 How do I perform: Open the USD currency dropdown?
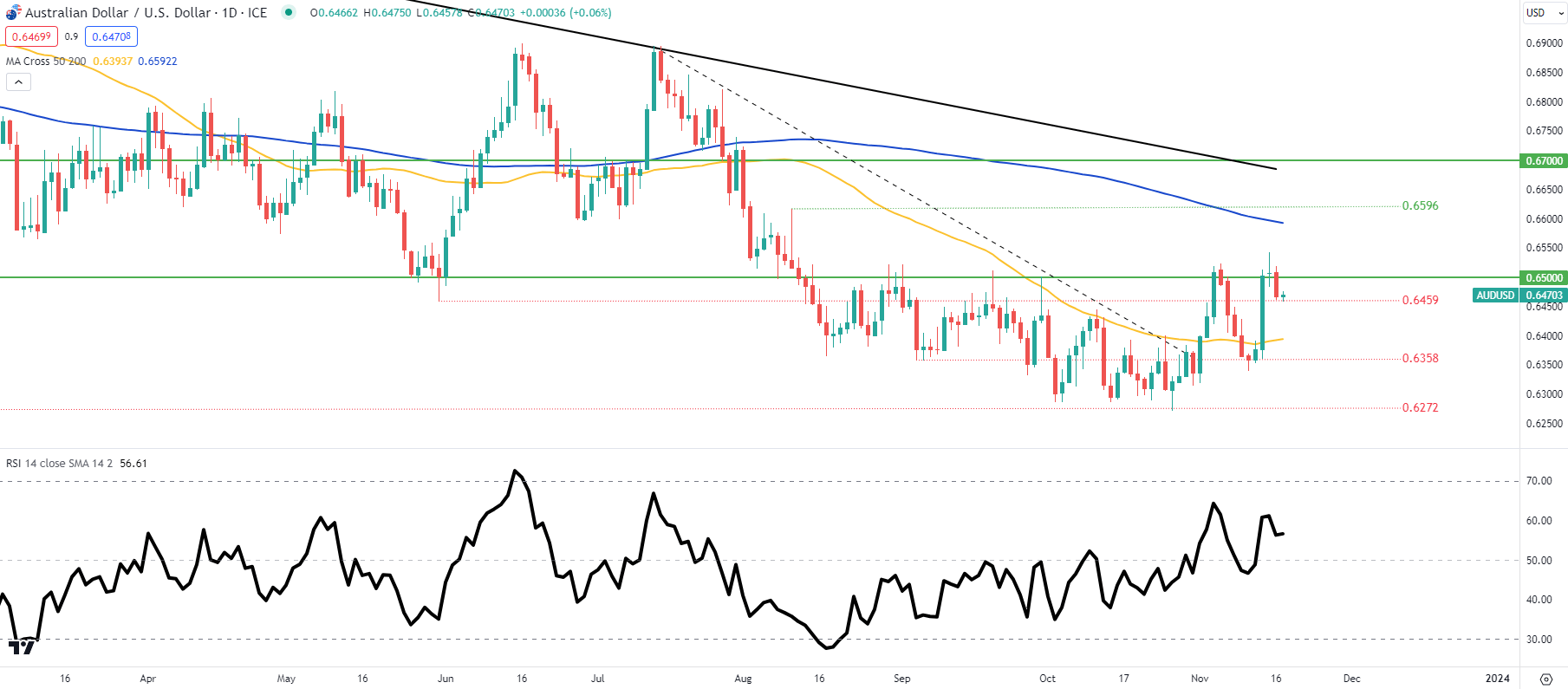(1545, 13)
